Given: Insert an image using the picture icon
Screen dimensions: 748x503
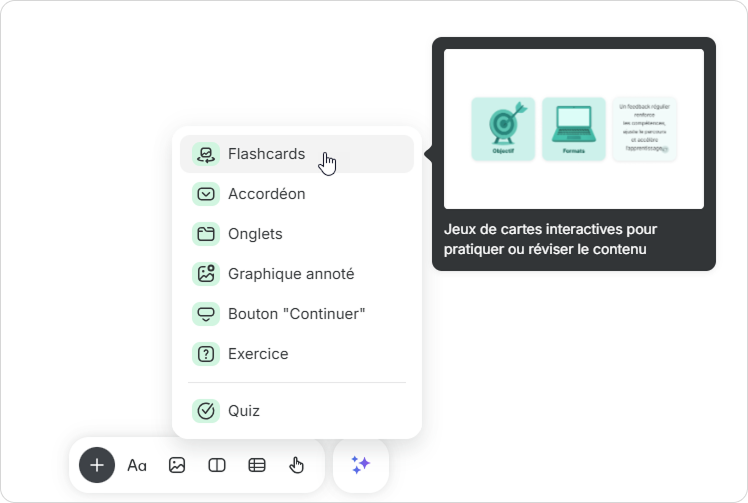Looking at the screenshot, I should point(177,465).
